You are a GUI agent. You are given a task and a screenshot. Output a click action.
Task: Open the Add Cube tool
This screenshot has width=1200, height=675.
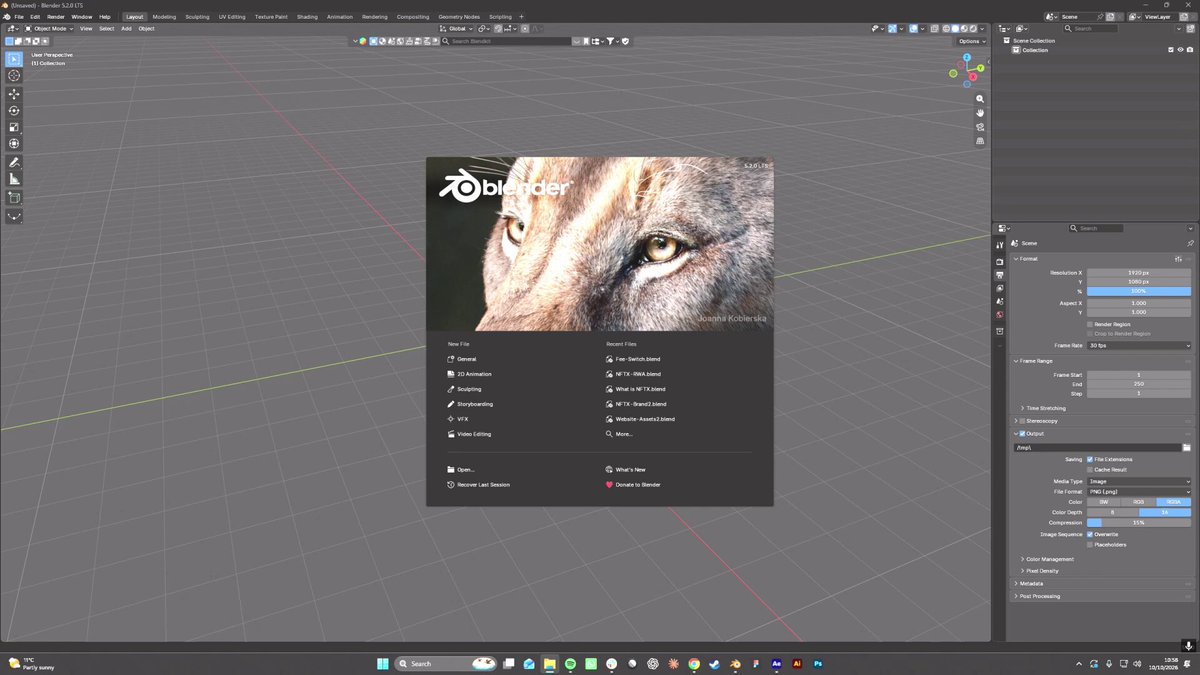coord(14,198)
